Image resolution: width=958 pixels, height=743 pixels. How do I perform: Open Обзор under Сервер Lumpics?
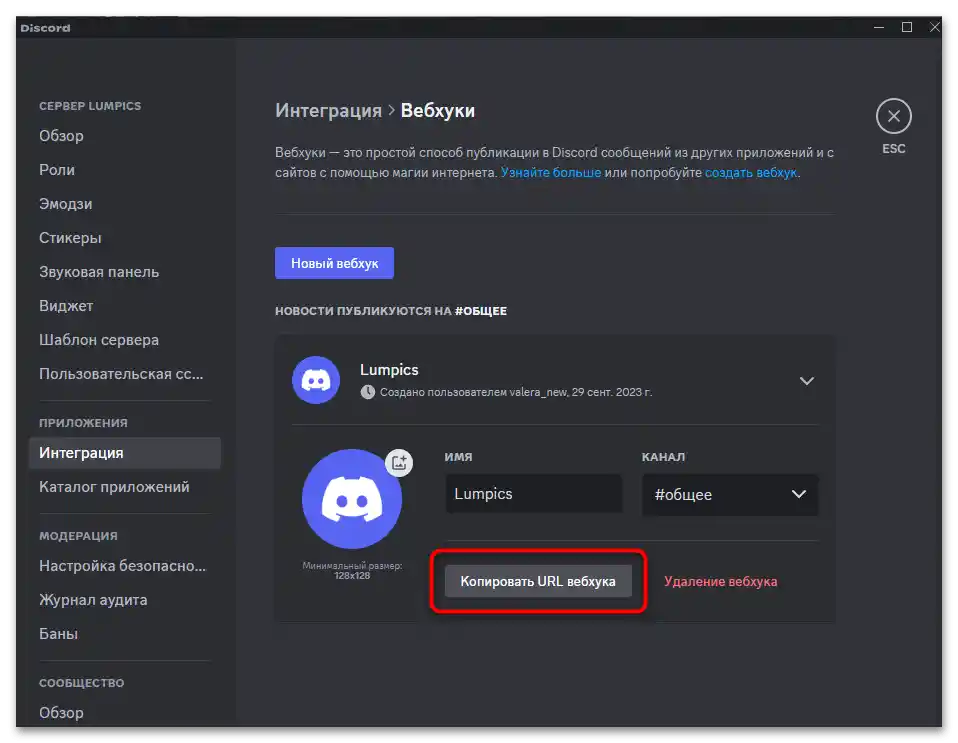click(61, 136)
